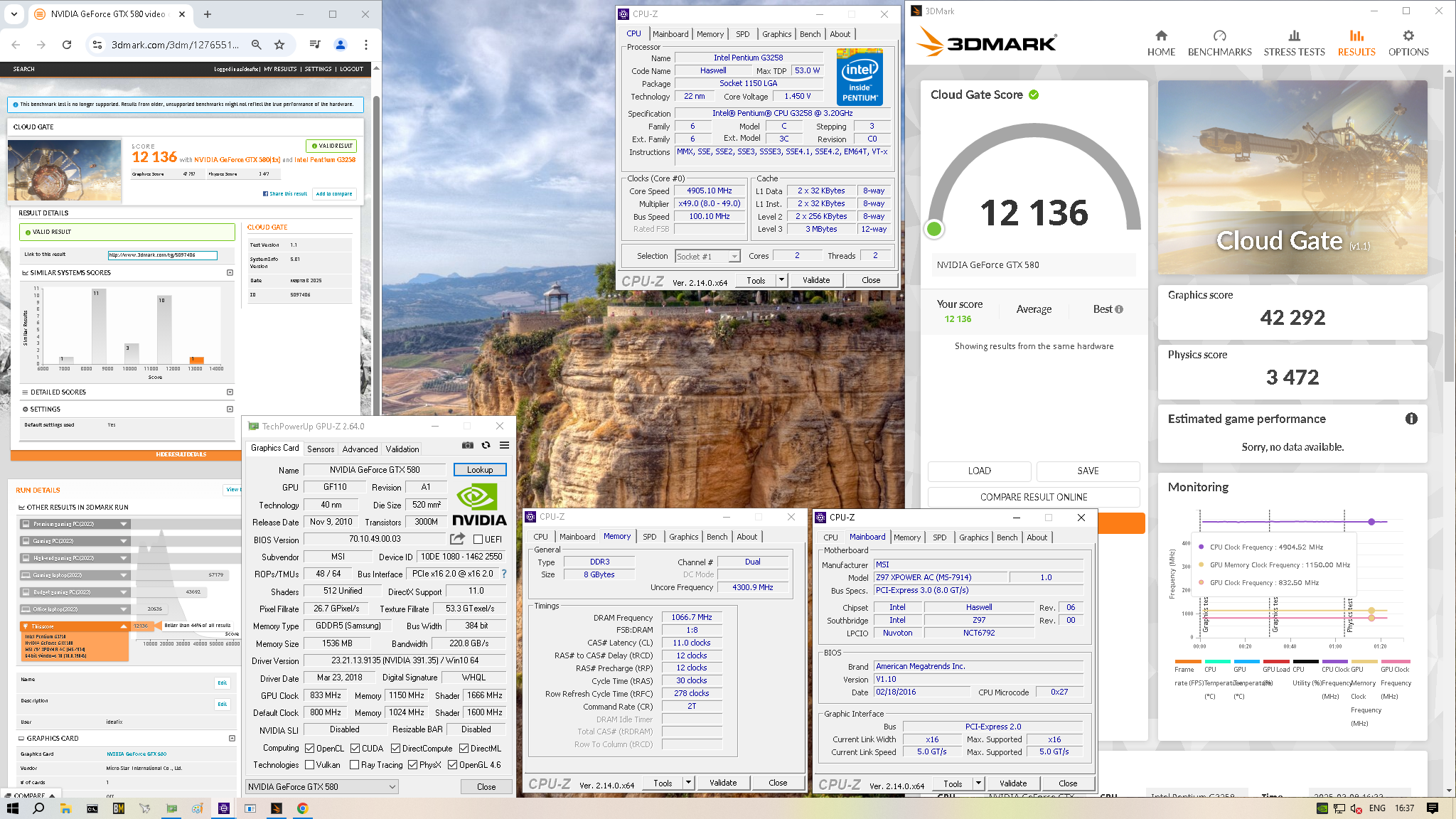Image resolution: width=1456 pixels, height=819 pixels.
Task: Click the BIOS export share icon in GPU-Z
Action: click(x=457, y=539)
